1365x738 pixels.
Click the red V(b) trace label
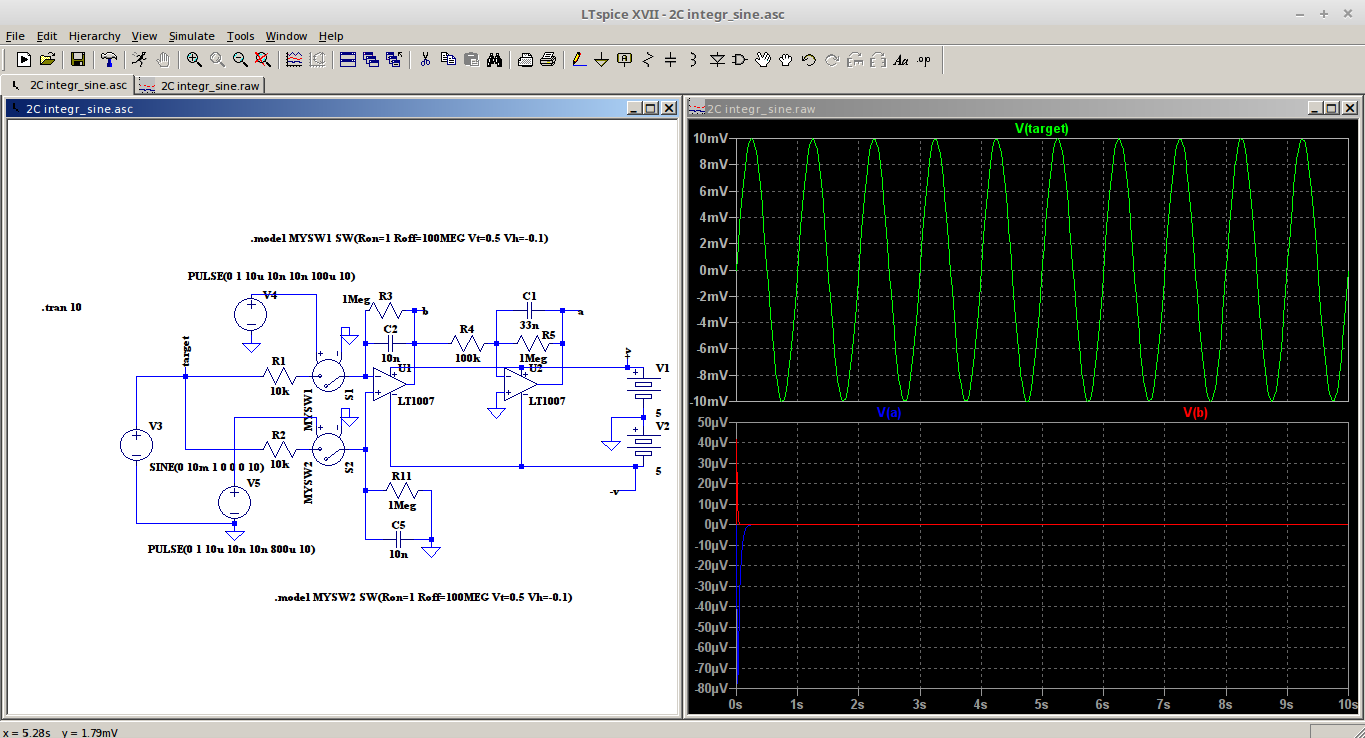(1195, 412)
